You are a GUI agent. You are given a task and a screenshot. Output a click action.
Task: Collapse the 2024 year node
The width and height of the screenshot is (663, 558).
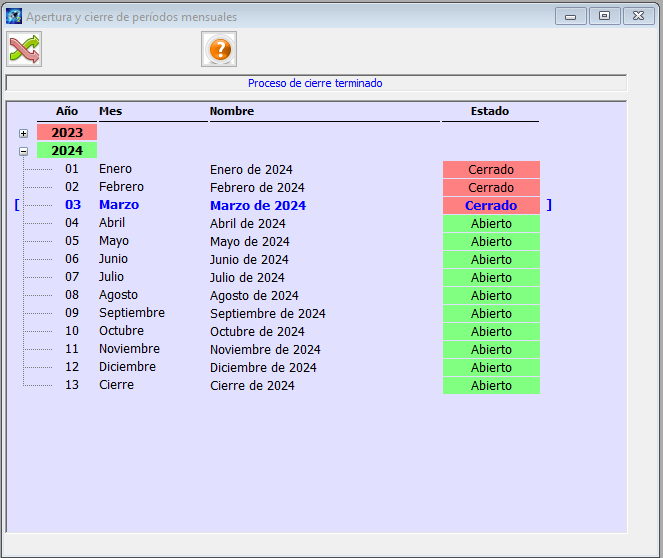[x=23, y=151]
